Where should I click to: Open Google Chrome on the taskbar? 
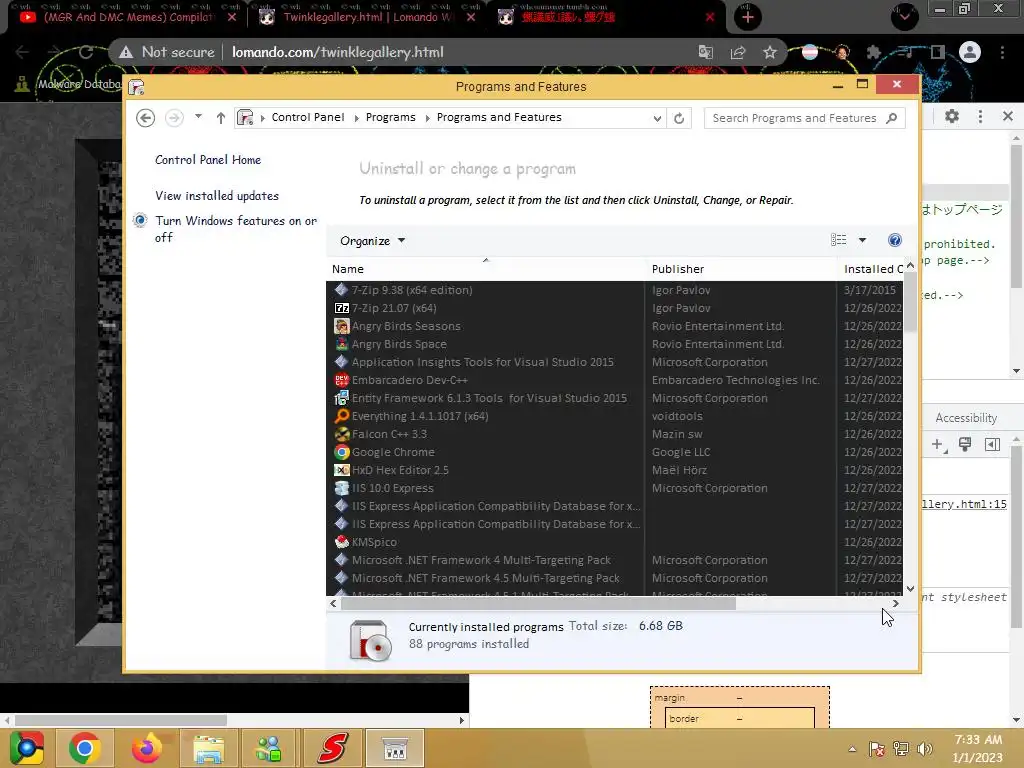pyautogui.click(x=85, y=748)
